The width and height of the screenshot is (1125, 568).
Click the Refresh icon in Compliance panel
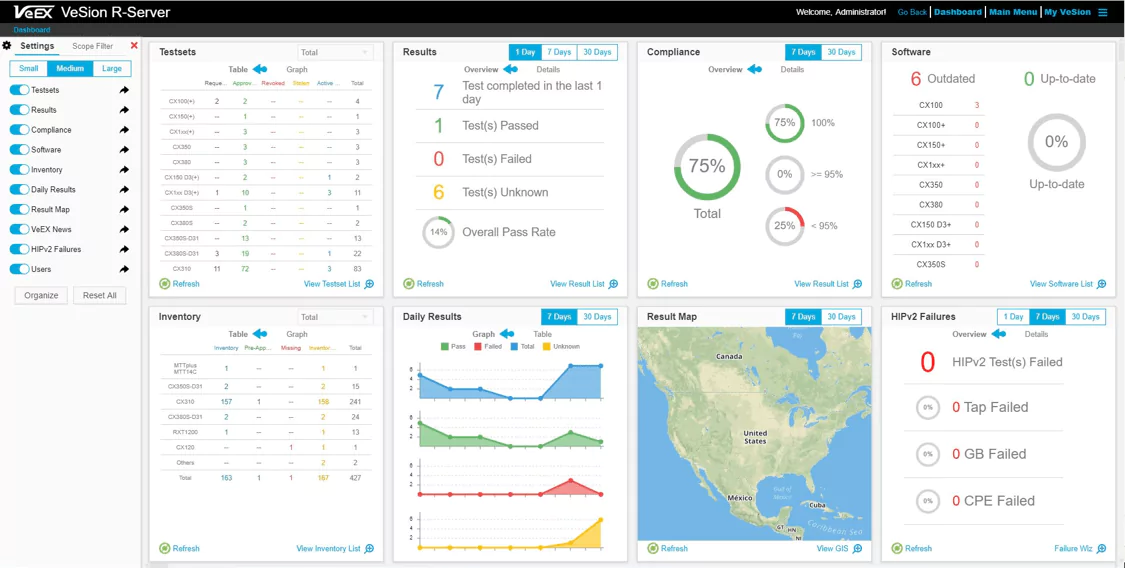click(x=652, y=284)
